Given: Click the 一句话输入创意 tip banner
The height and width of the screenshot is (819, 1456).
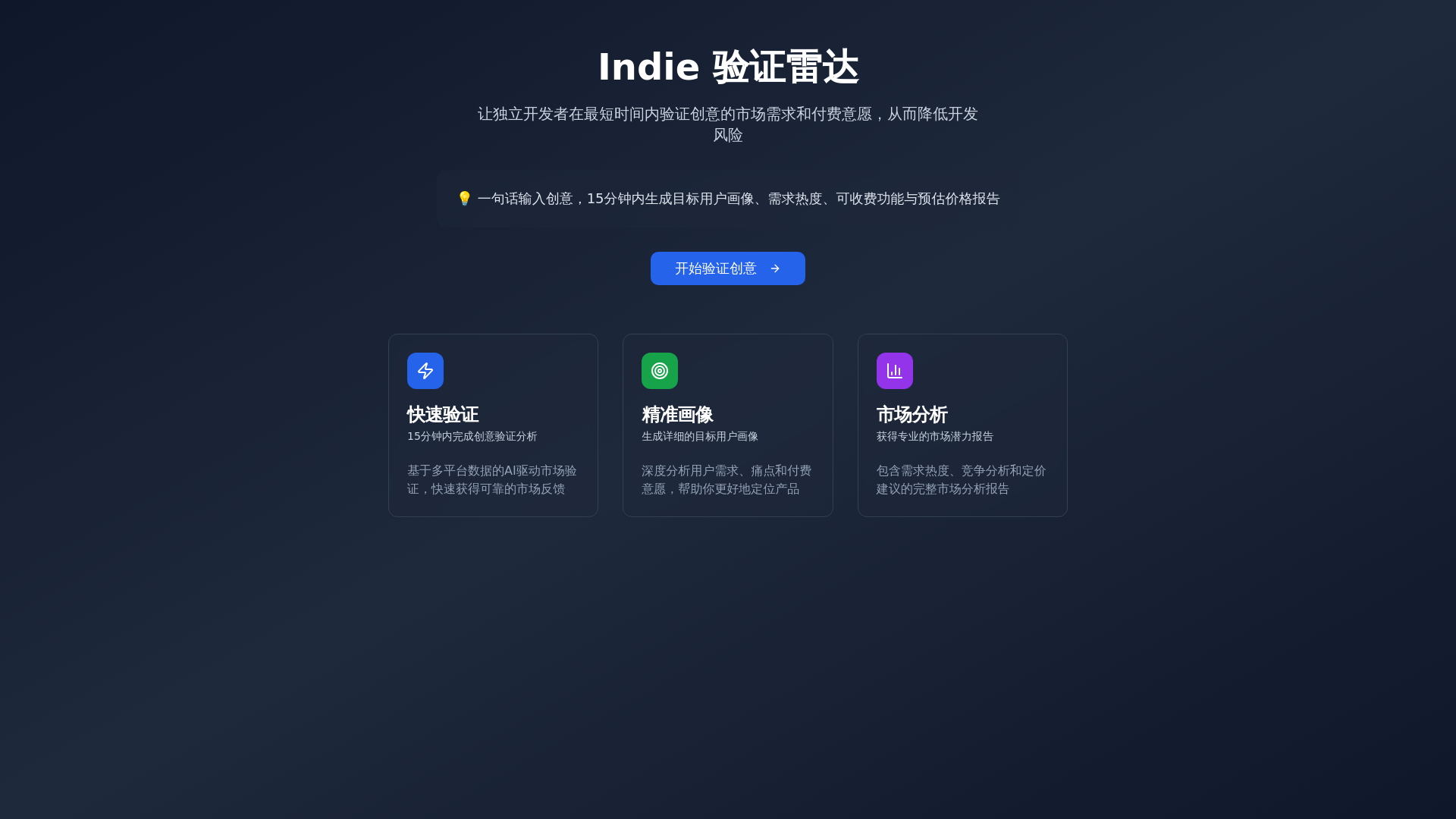Looking at the screenshot, I should point(728,199).
